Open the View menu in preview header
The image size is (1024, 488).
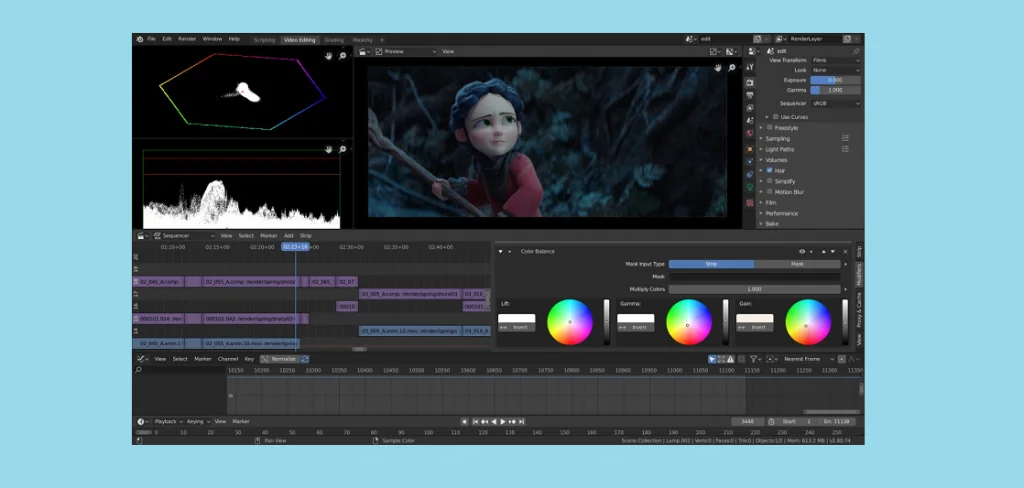coord(448,52)
